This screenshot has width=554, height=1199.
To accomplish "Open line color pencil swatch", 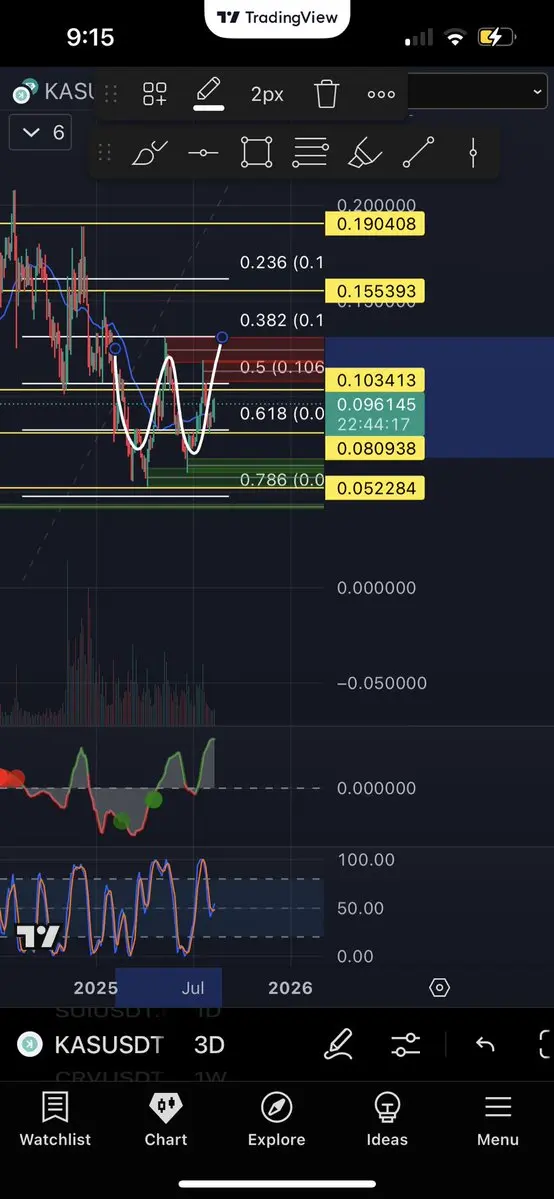I will point(208,95).
